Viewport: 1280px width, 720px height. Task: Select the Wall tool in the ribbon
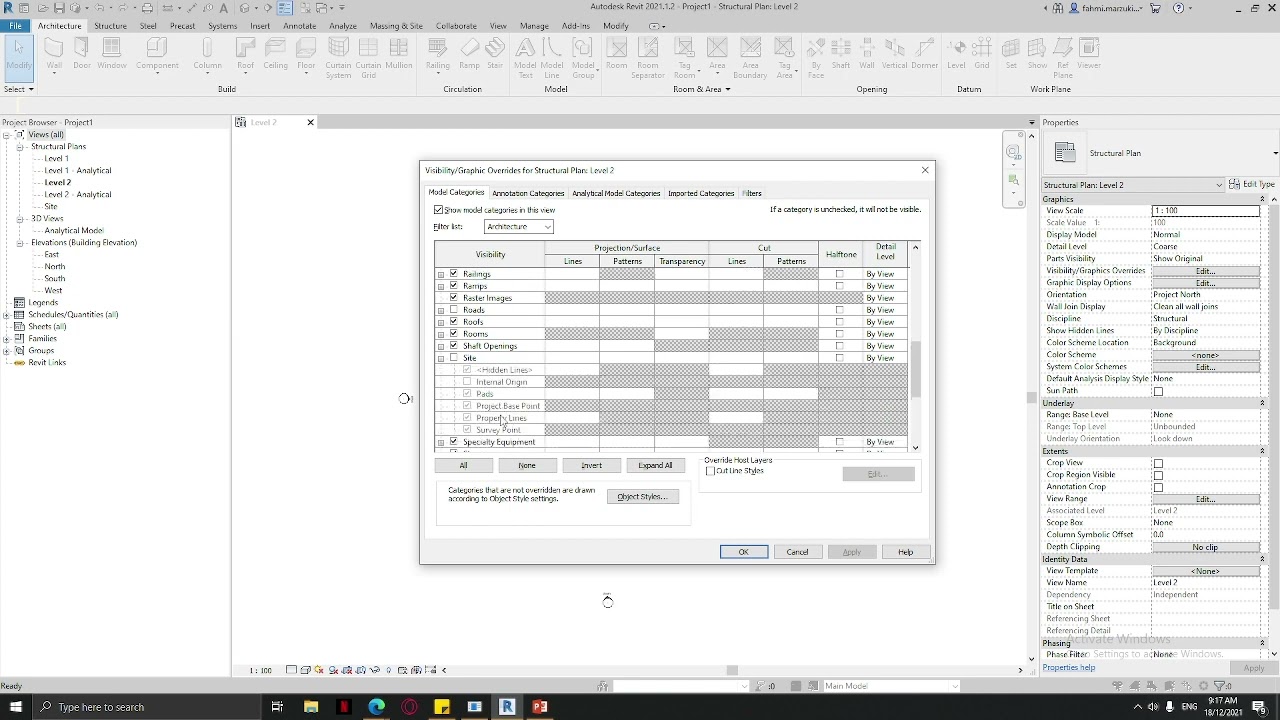[x=54, y=53]
